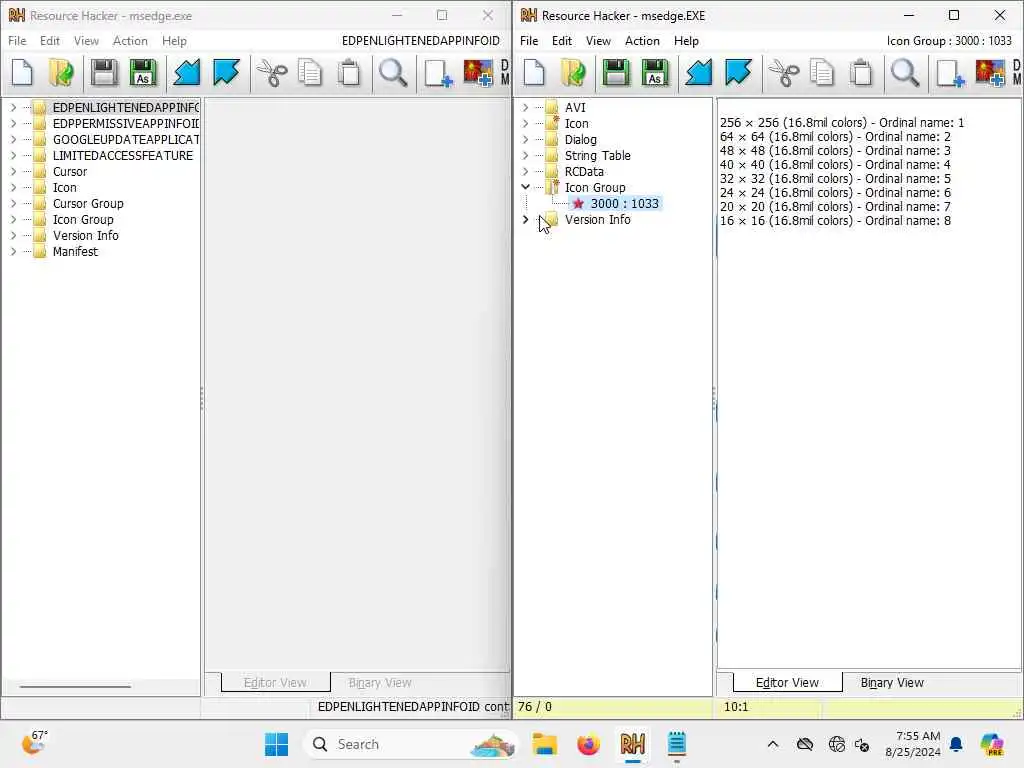This screenshot has width=1024, height=768.
Task: Click Cut scissors icon in left window
Action: pyautogui.click(x=272, y=72)
